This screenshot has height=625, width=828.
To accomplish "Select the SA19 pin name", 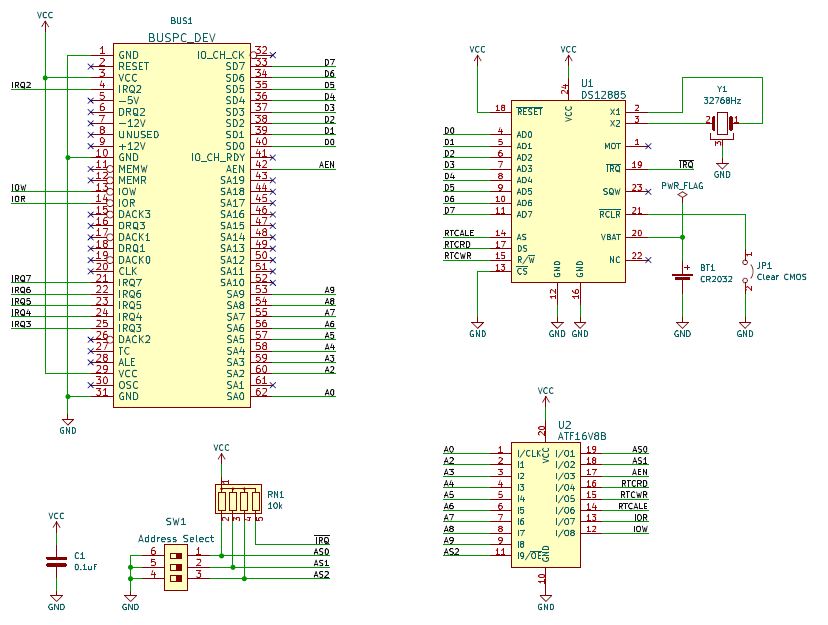I will point(232,180).
